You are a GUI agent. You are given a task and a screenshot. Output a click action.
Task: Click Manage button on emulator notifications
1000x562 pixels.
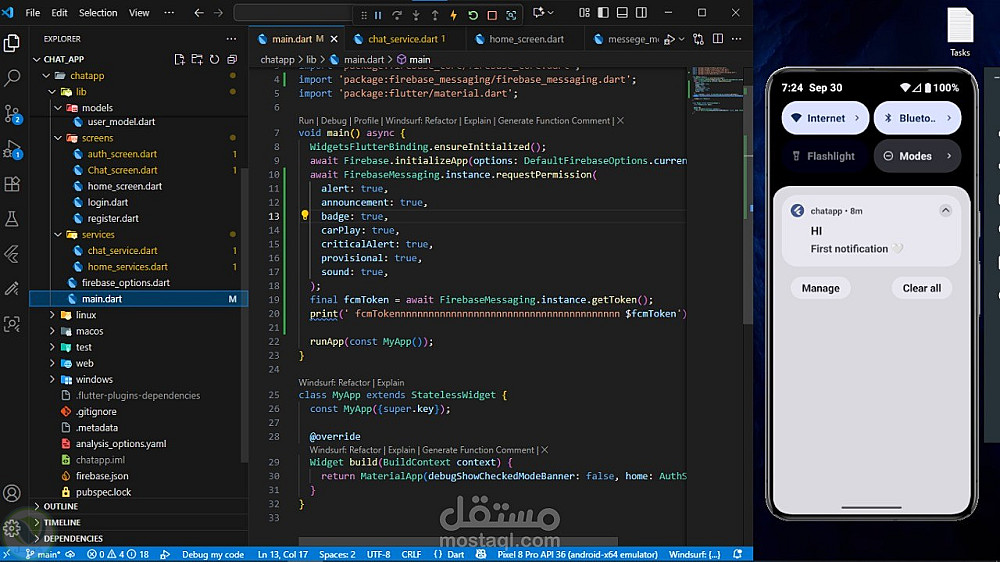[x=820, y=288]
